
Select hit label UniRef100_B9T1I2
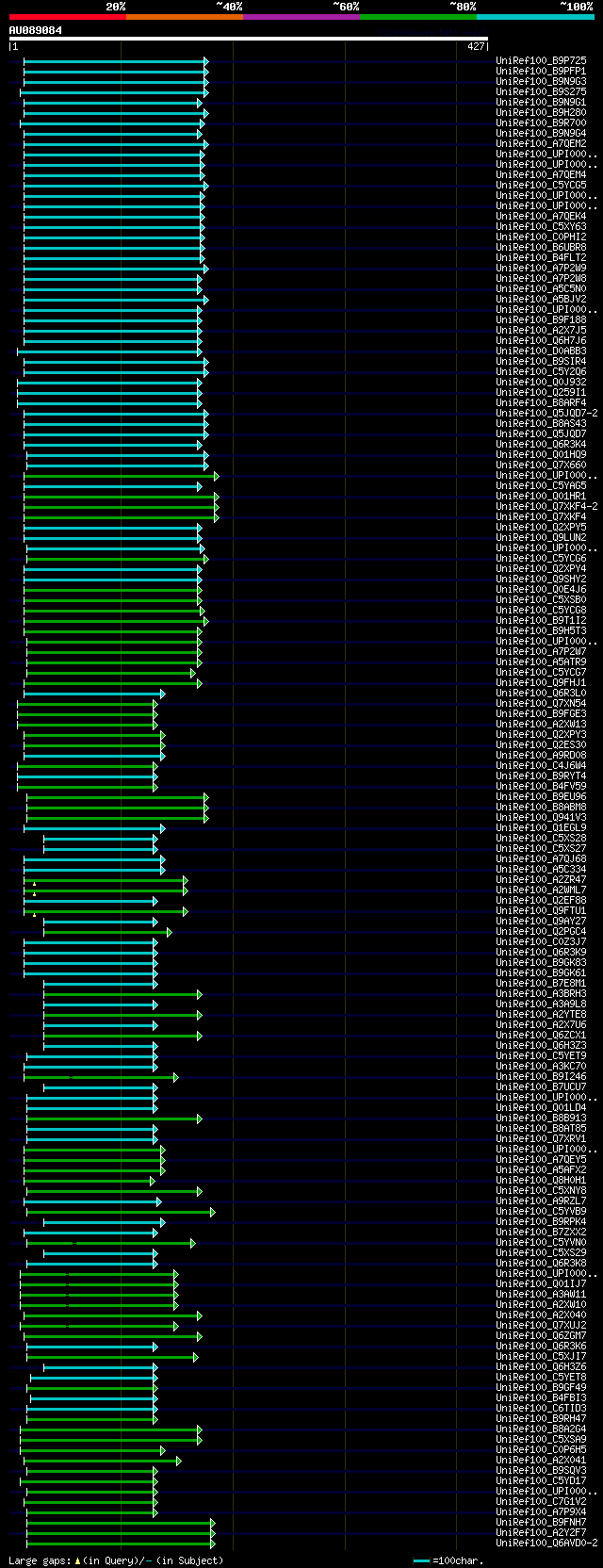coord(541,620)
